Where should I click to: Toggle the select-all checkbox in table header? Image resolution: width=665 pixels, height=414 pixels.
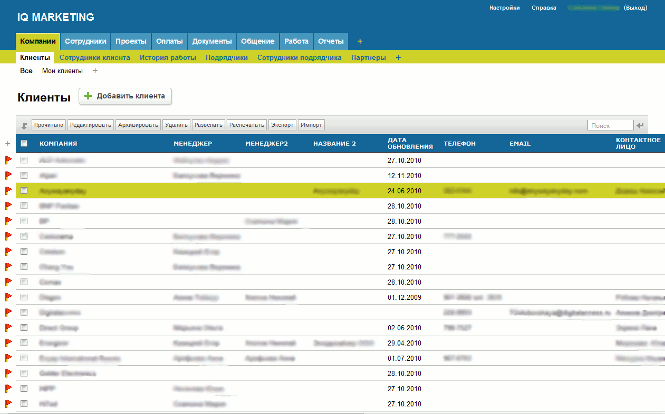coord(24,144)
